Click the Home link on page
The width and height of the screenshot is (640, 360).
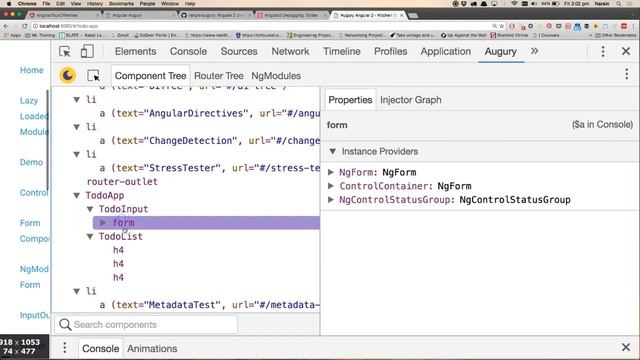point(31,70)
